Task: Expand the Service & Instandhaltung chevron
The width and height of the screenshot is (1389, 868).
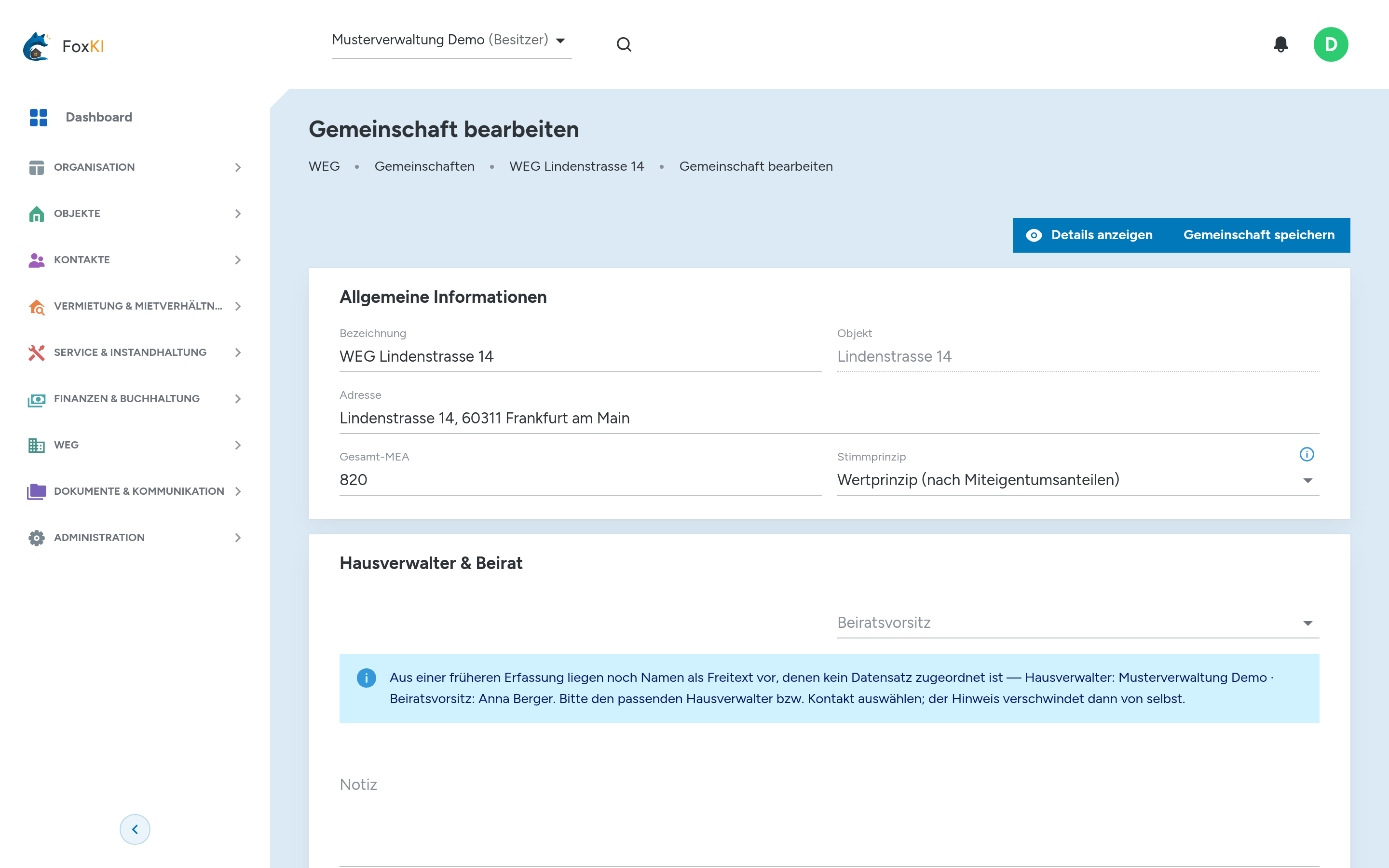Action: [x=238, y=353]
